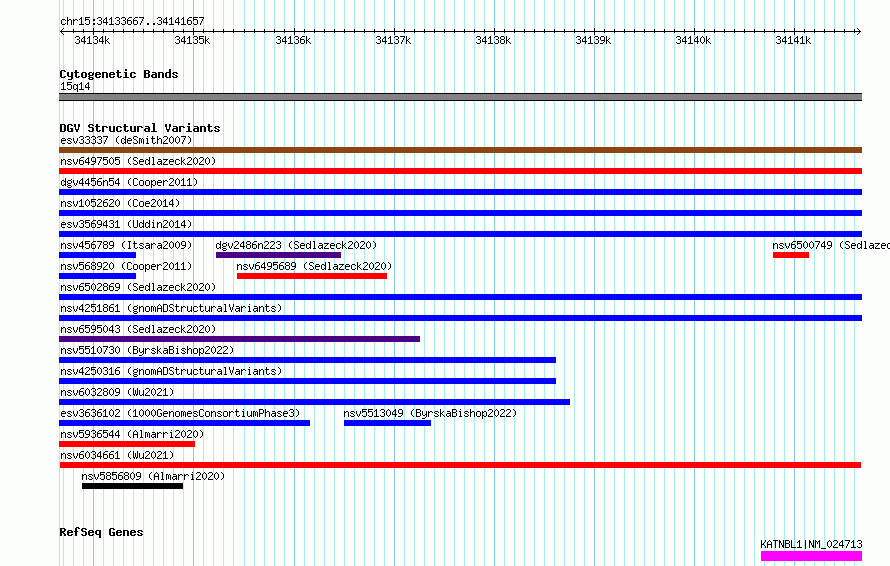
Task: Open nsv5513049 (ByrskaBishop2022) label
Action: pos(430,413)
